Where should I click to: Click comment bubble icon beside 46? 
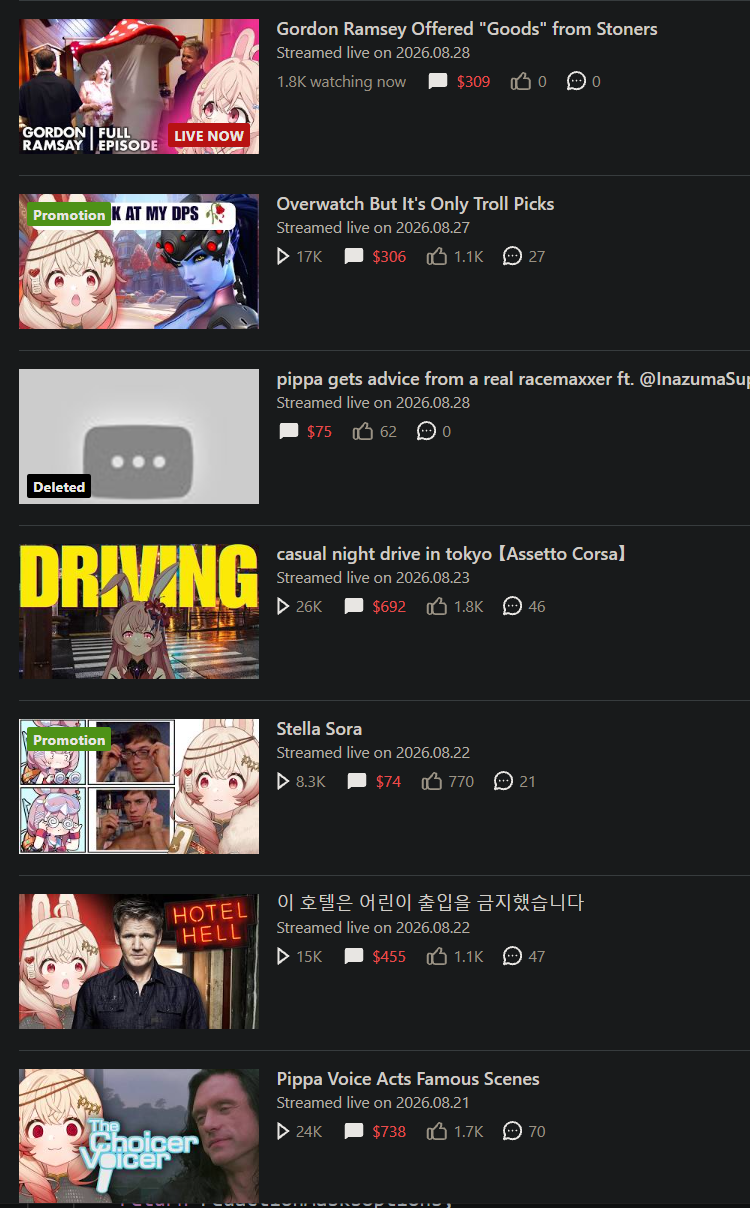click(x=512, y=607)
